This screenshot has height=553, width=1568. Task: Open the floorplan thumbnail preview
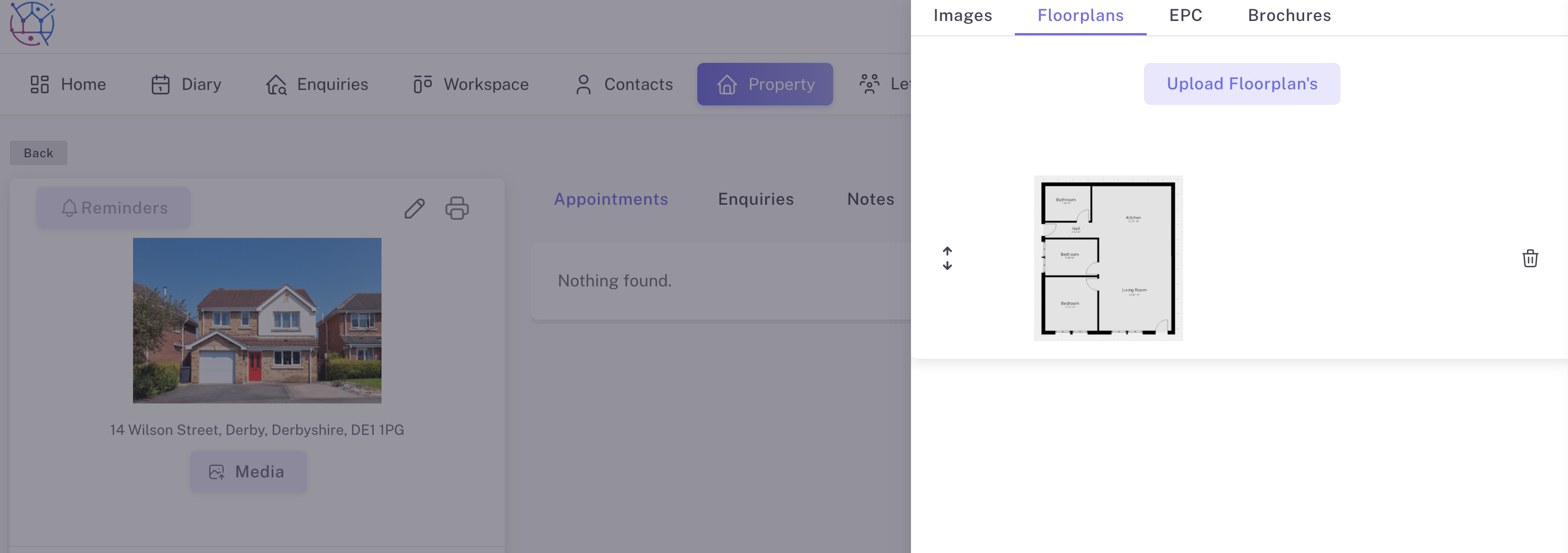pyautogui.click(x=1108, y=258)
